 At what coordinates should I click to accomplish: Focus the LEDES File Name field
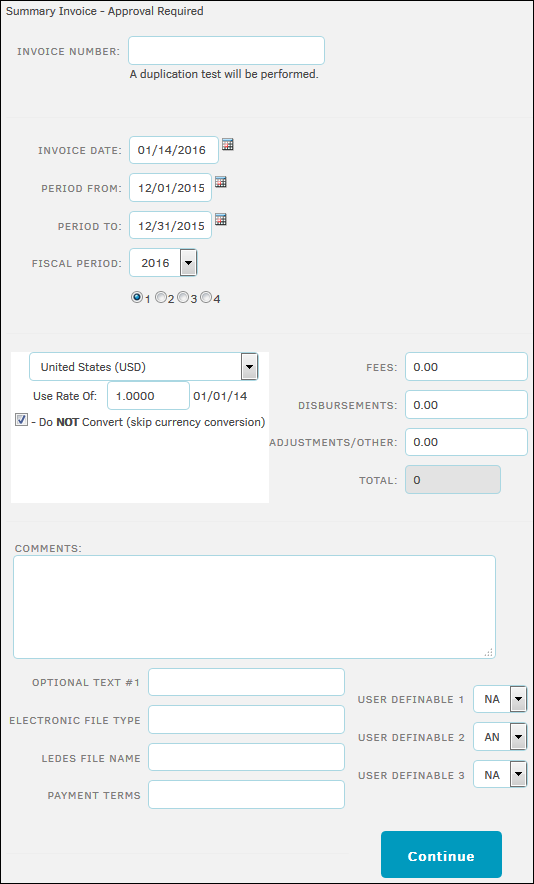(x=246, y=757)
